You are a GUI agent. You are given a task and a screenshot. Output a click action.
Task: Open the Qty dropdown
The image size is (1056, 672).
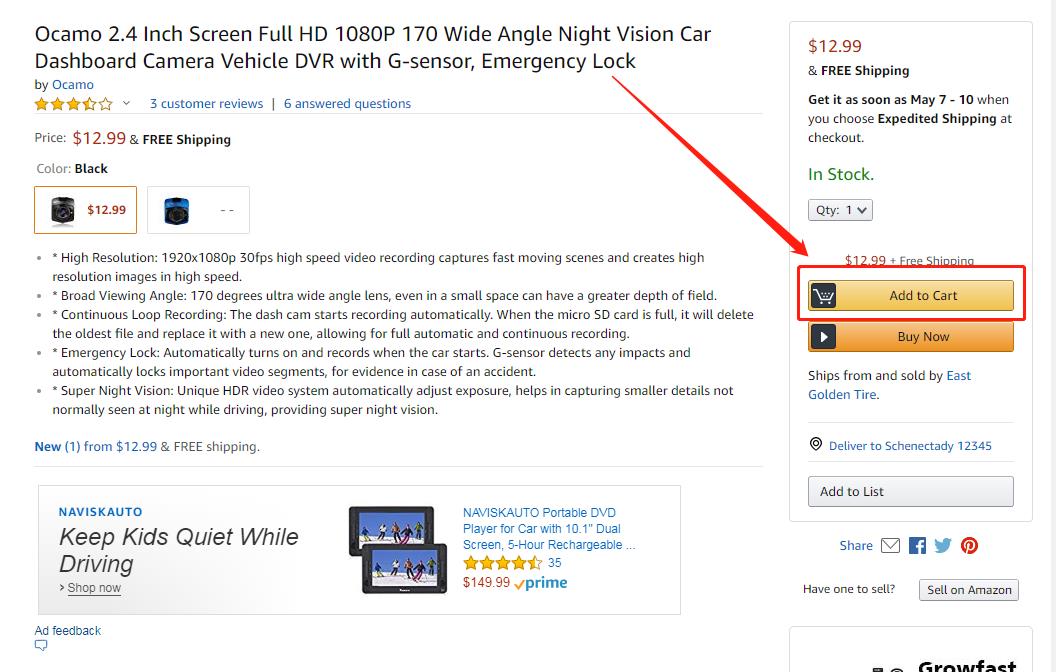tap(840, 210)
